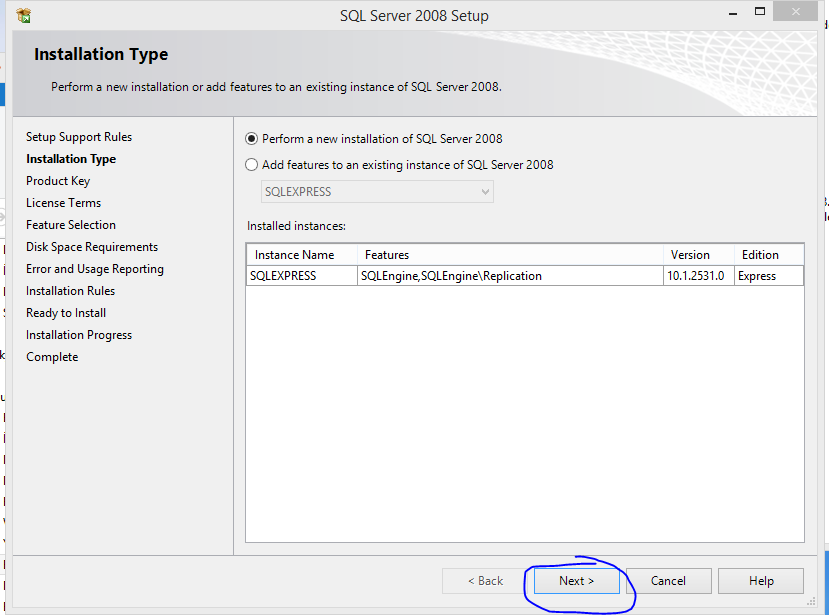829x615 pixels.
Task: Cancel the SQL Server setup
Action: point(668,581)
